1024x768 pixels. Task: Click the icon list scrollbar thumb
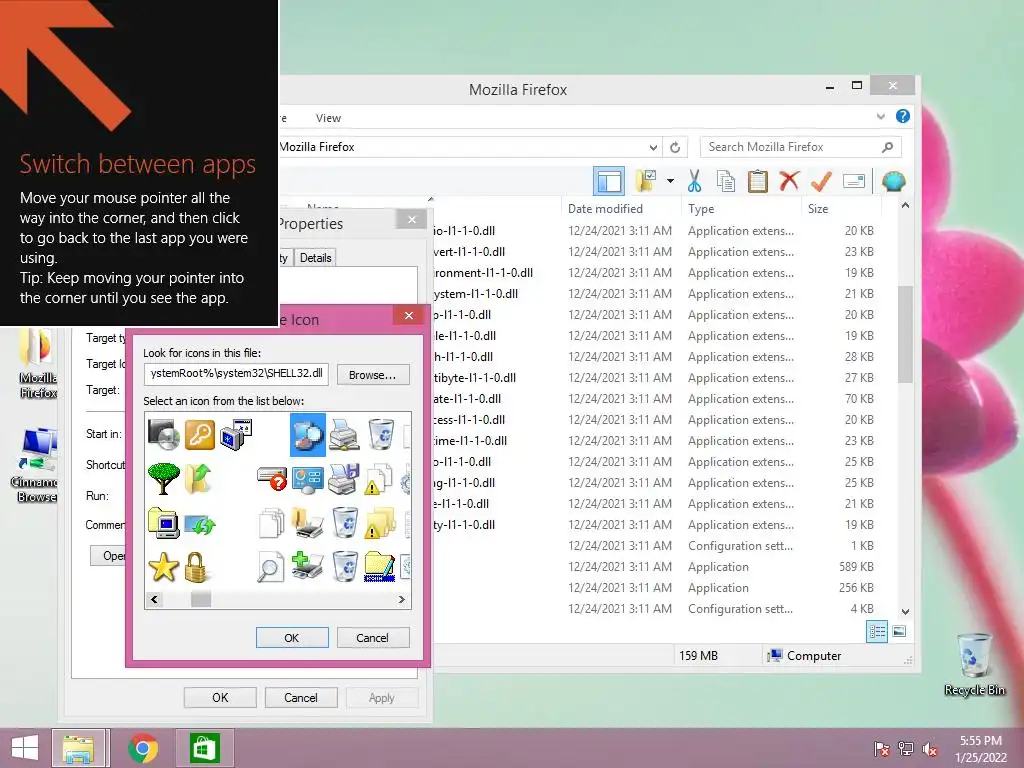point(200,599)
